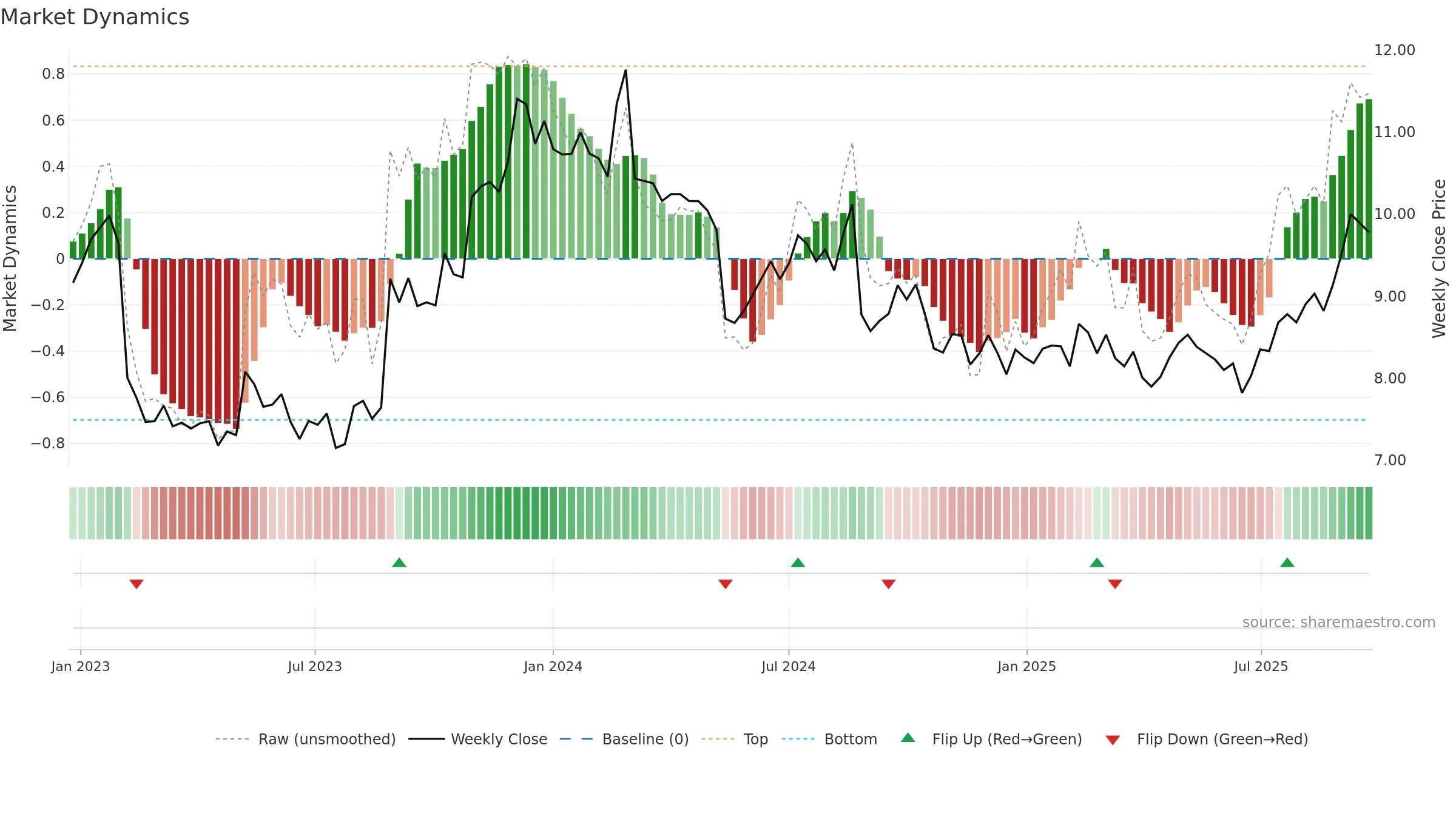Screen dimensions: 1456x819
Task: Click the 0.4 left axis tick label
Action: pyautogui.click(x=53, y=166)
